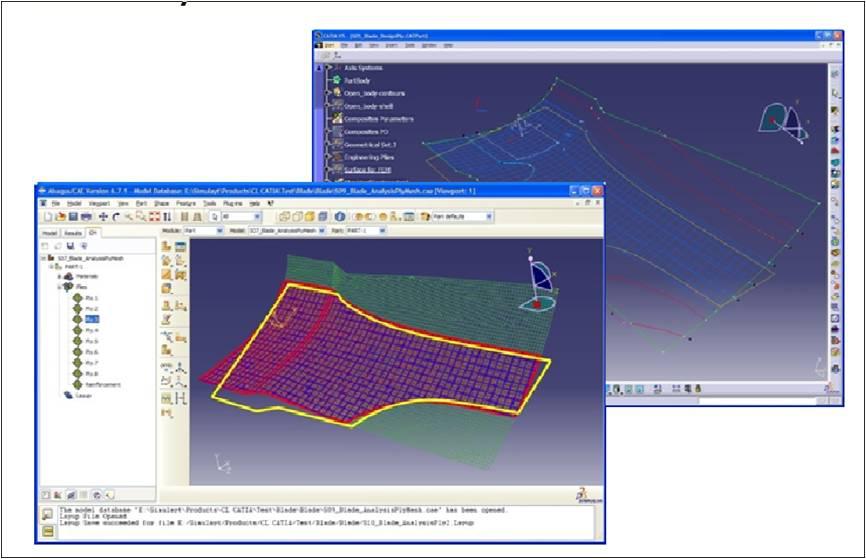
Task: Select the Box zoom tool in Abaqus
Action: coord(141,217)
